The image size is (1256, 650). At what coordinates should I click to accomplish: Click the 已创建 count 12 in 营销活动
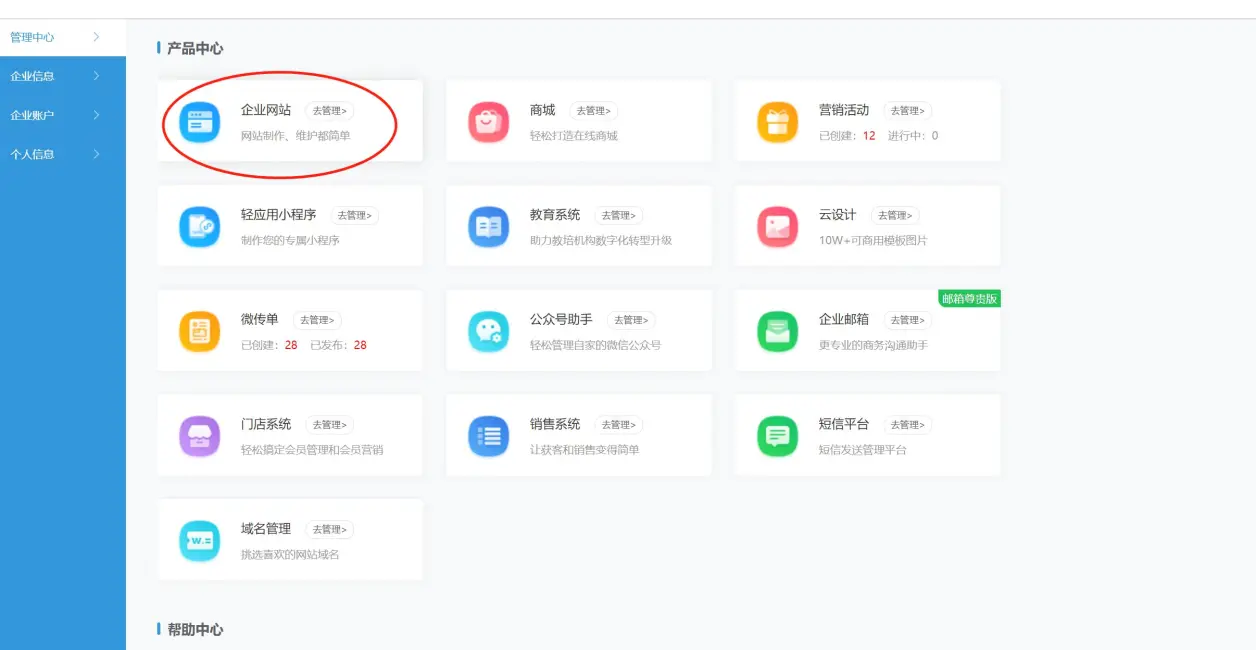[x=869, y=136]
